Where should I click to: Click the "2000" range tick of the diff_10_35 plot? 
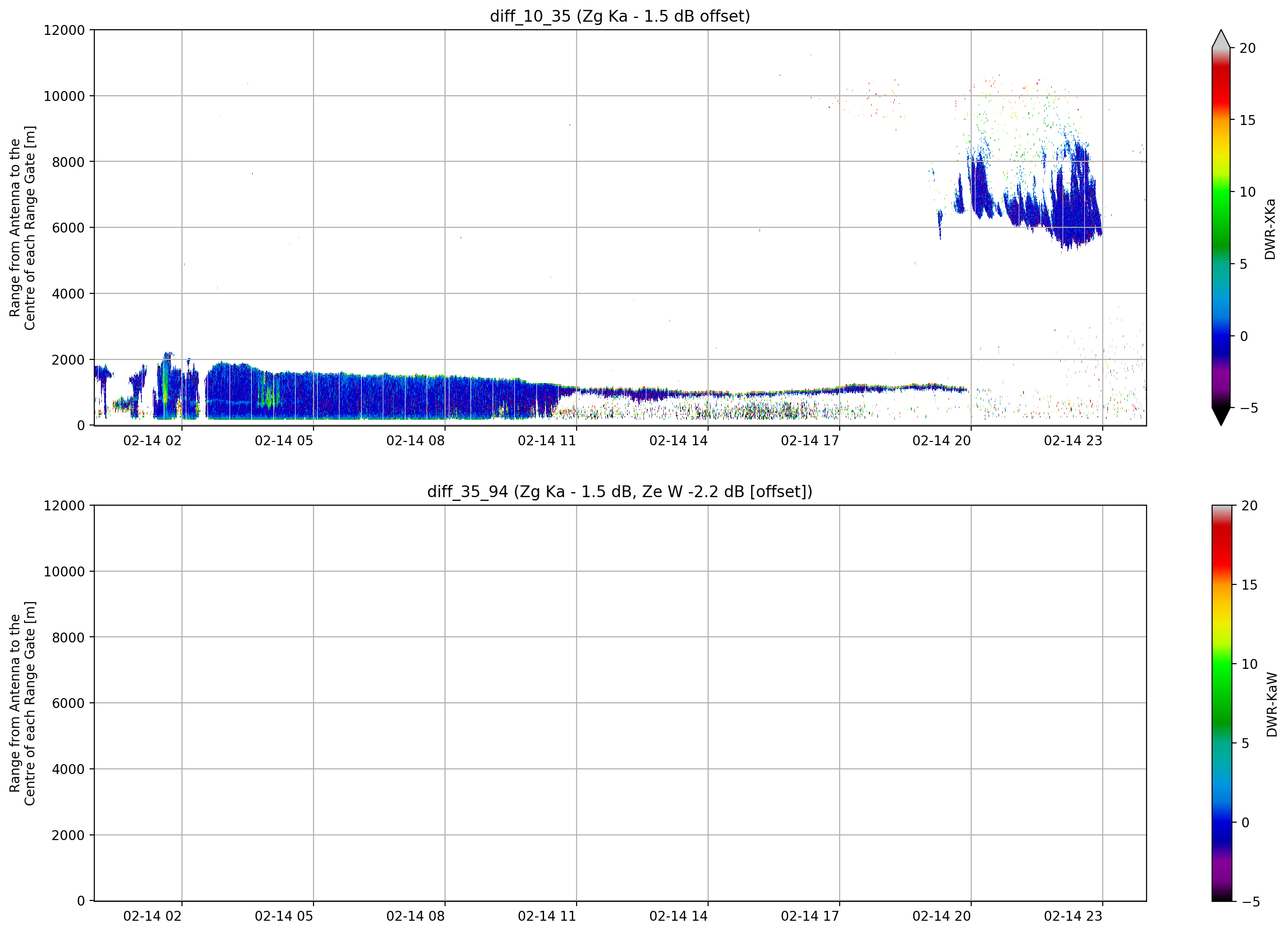[x=68, y=360]
